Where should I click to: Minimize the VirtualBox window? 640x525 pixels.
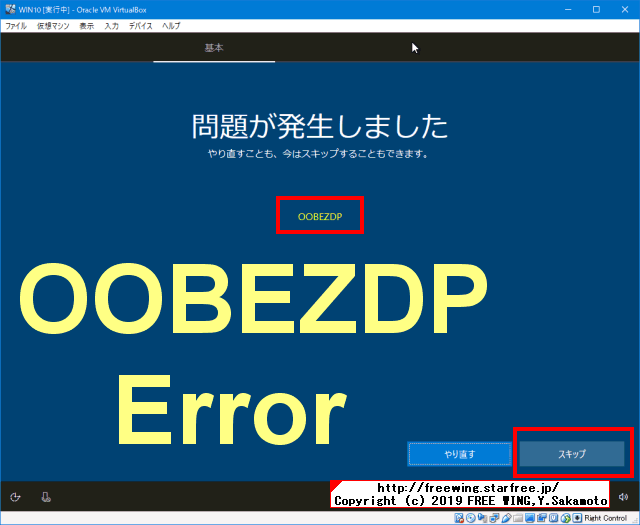point(568,9)
